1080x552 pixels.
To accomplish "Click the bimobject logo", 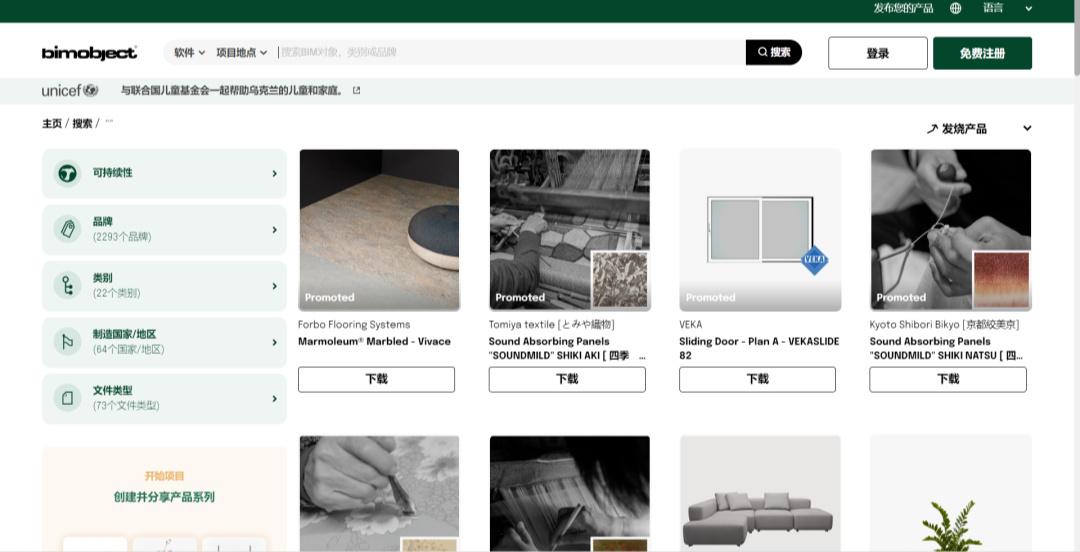I will point(89,53).
